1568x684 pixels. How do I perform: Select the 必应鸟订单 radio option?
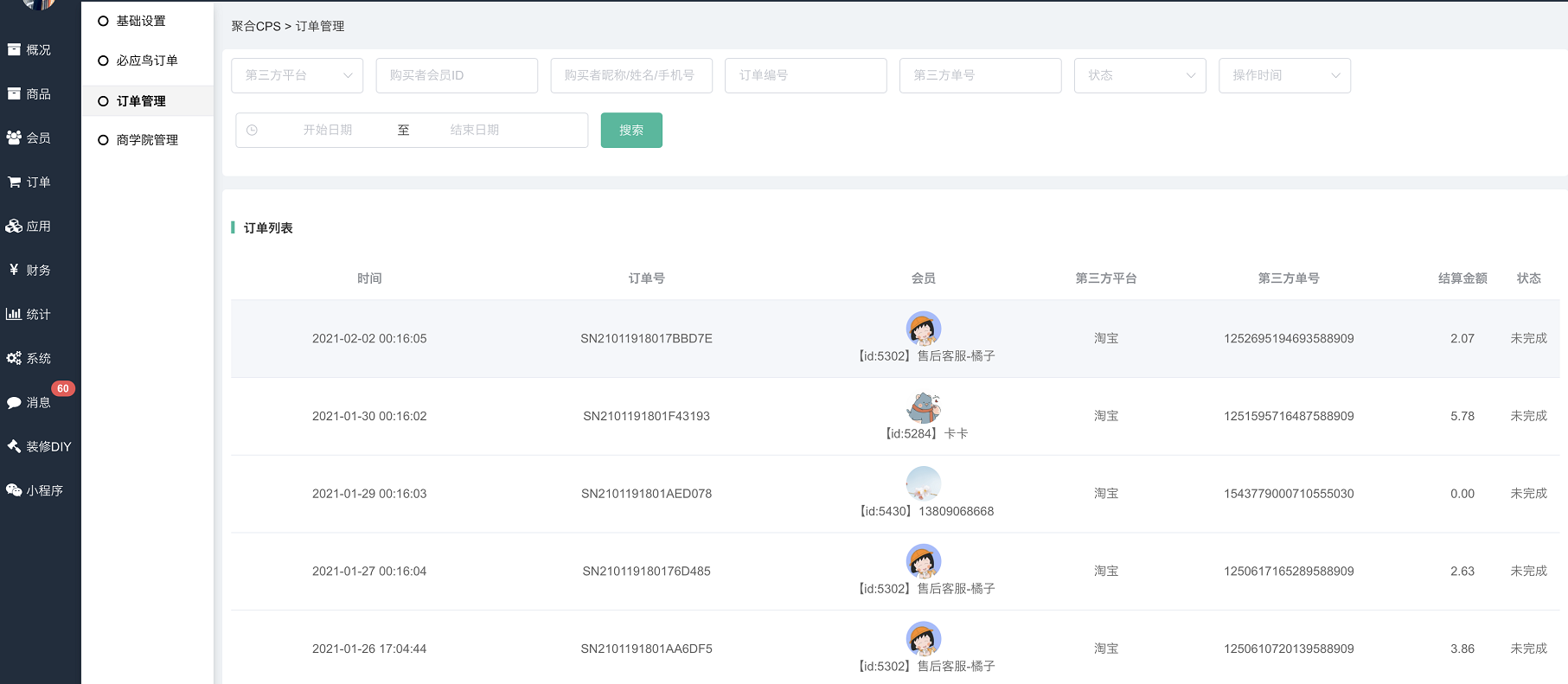(104, 61)
